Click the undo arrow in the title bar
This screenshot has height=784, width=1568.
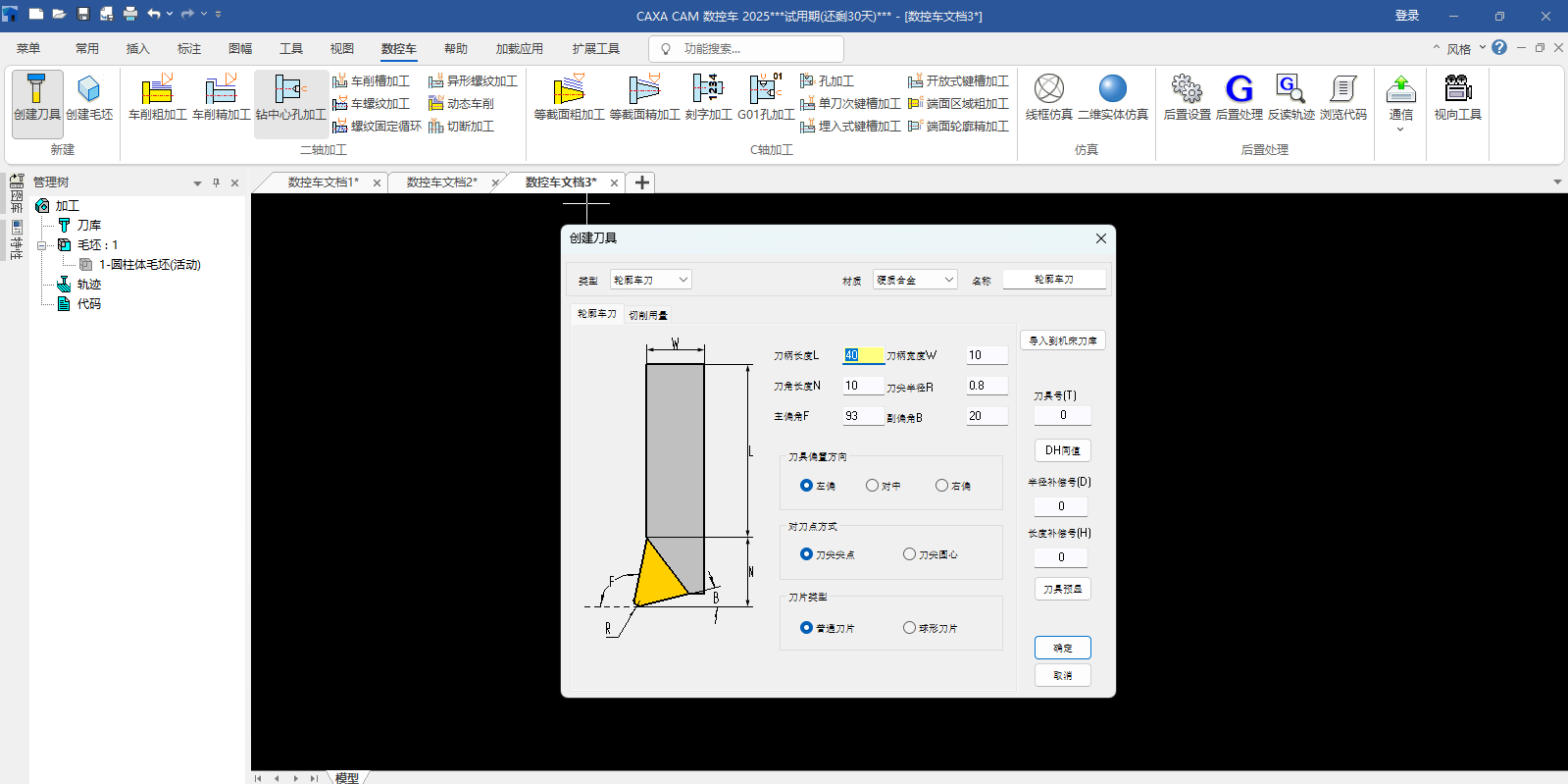click(154, 15)
